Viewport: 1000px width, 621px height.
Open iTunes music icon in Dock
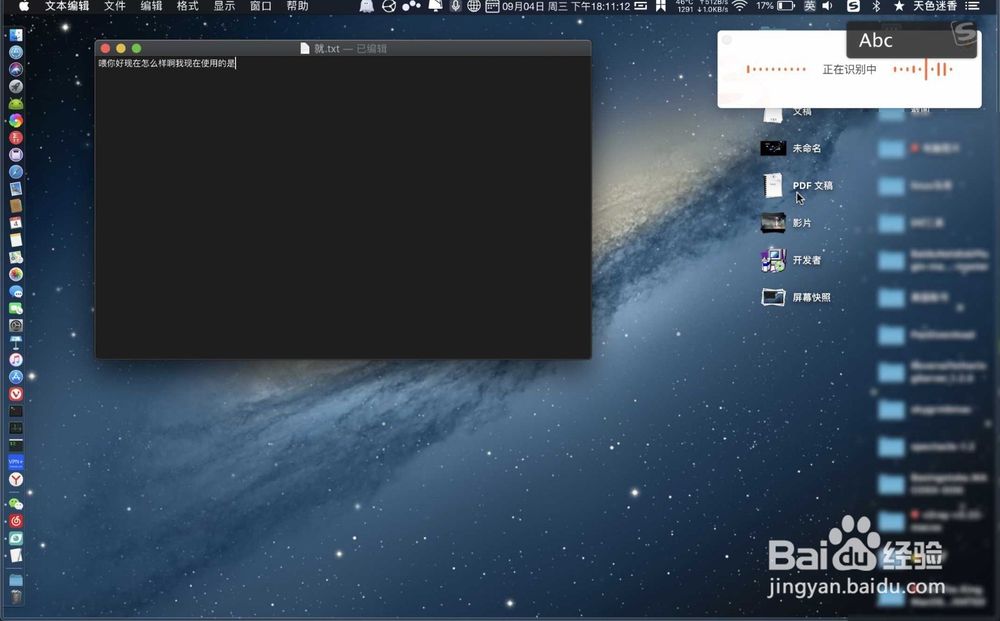tap(16, 360)
